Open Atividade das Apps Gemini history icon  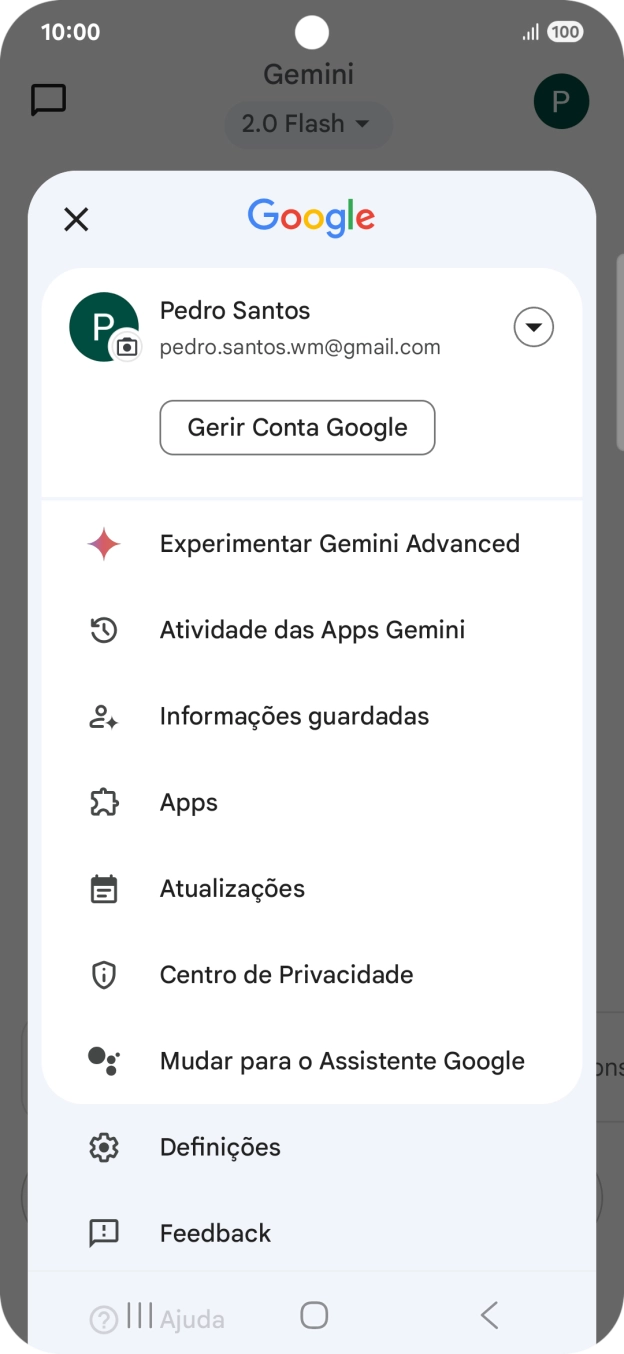click(103, 629)
